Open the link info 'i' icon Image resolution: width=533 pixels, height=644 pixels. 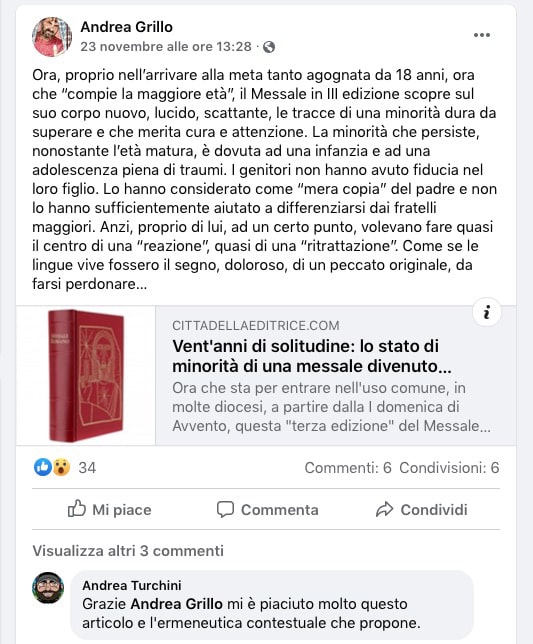click(x=487, y=313)
